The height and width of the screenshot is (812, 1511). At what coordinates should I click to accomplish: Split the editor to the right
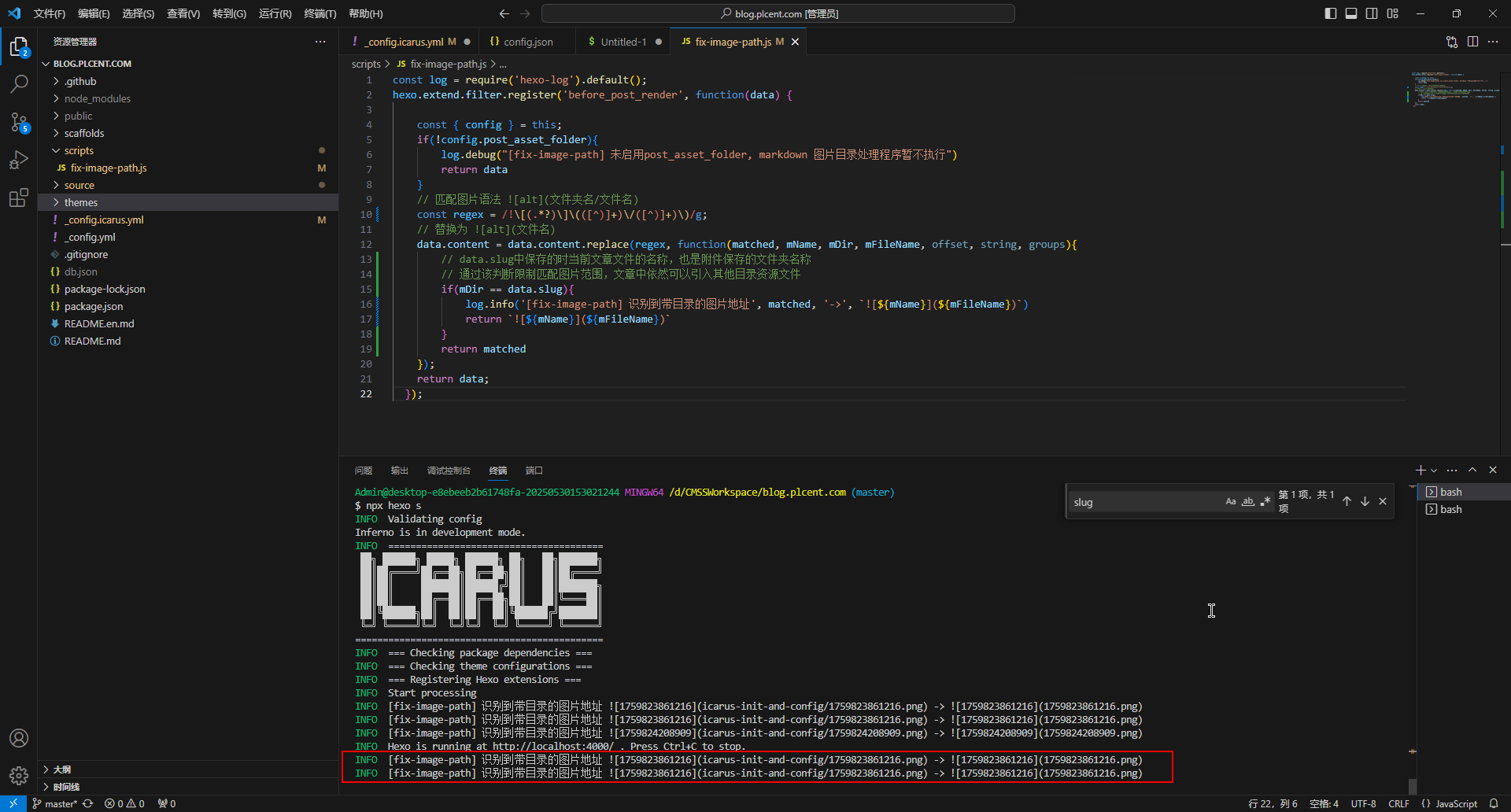pyautogui.click(x=1472, y=42)
